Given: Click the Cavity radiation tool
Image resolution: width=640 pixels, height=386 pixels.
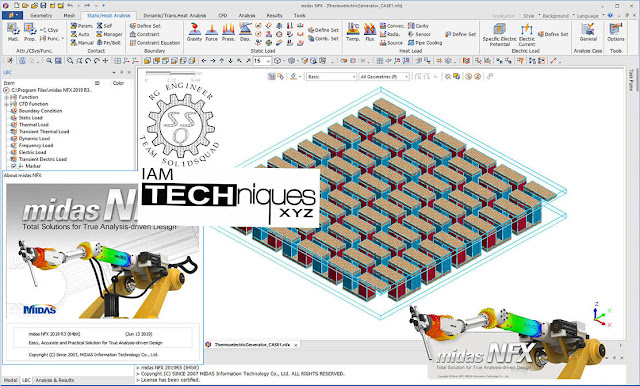Looking at the screenshot, I should pos(418,26).
